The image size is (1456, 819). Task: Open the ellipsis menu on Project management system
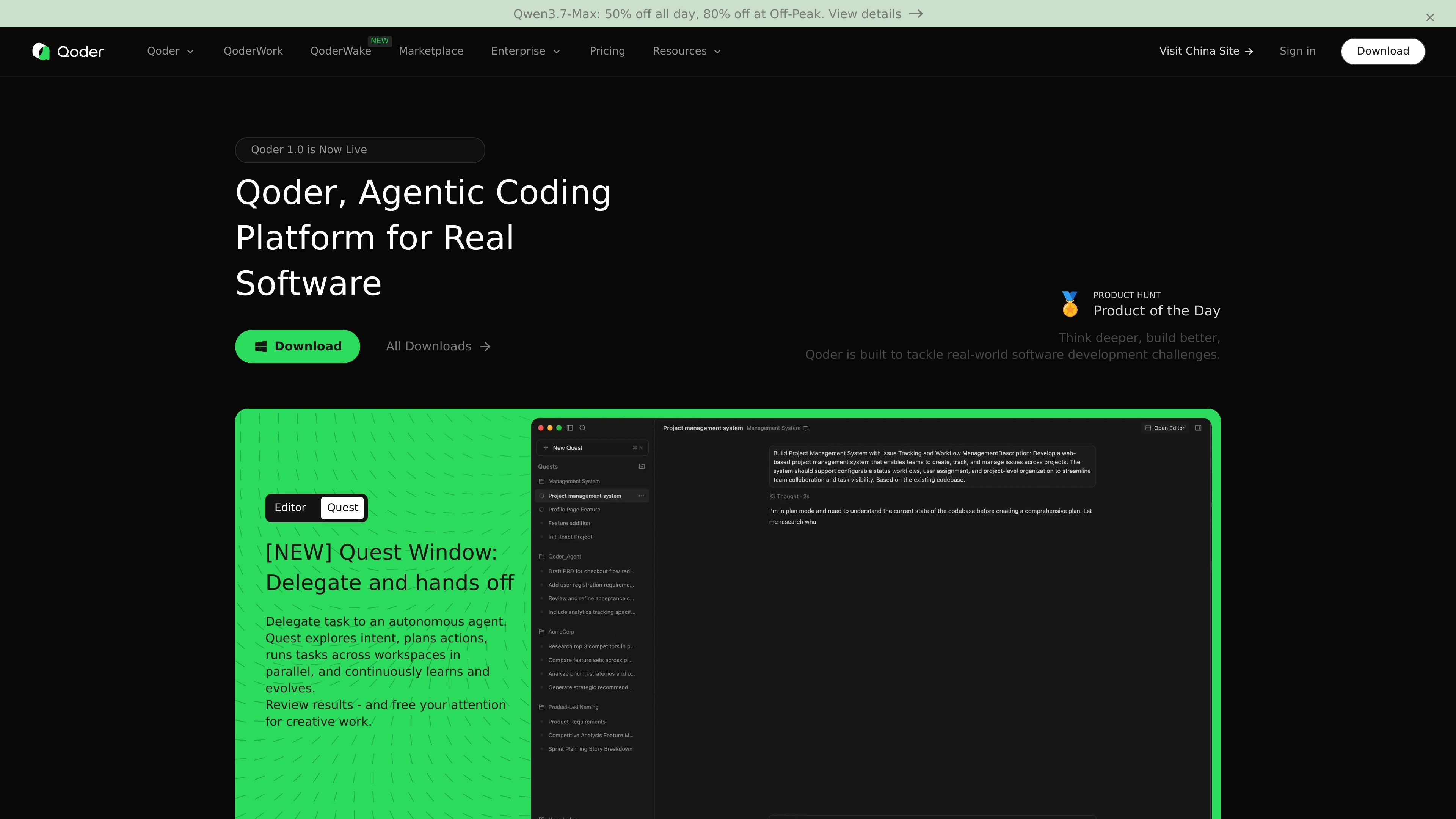(642, 496)
